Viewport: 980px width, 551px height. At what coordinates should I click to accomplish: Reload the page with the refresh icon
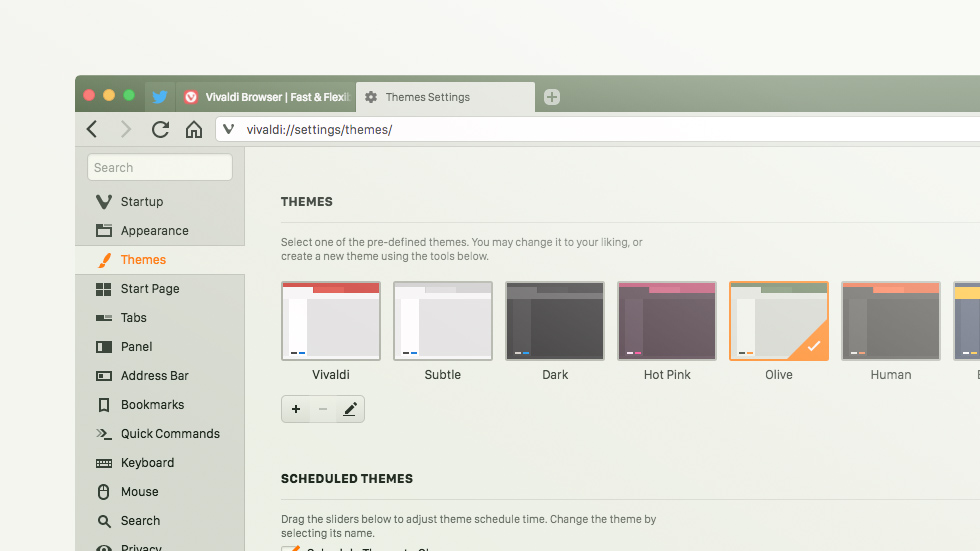[x=160, y=129]
